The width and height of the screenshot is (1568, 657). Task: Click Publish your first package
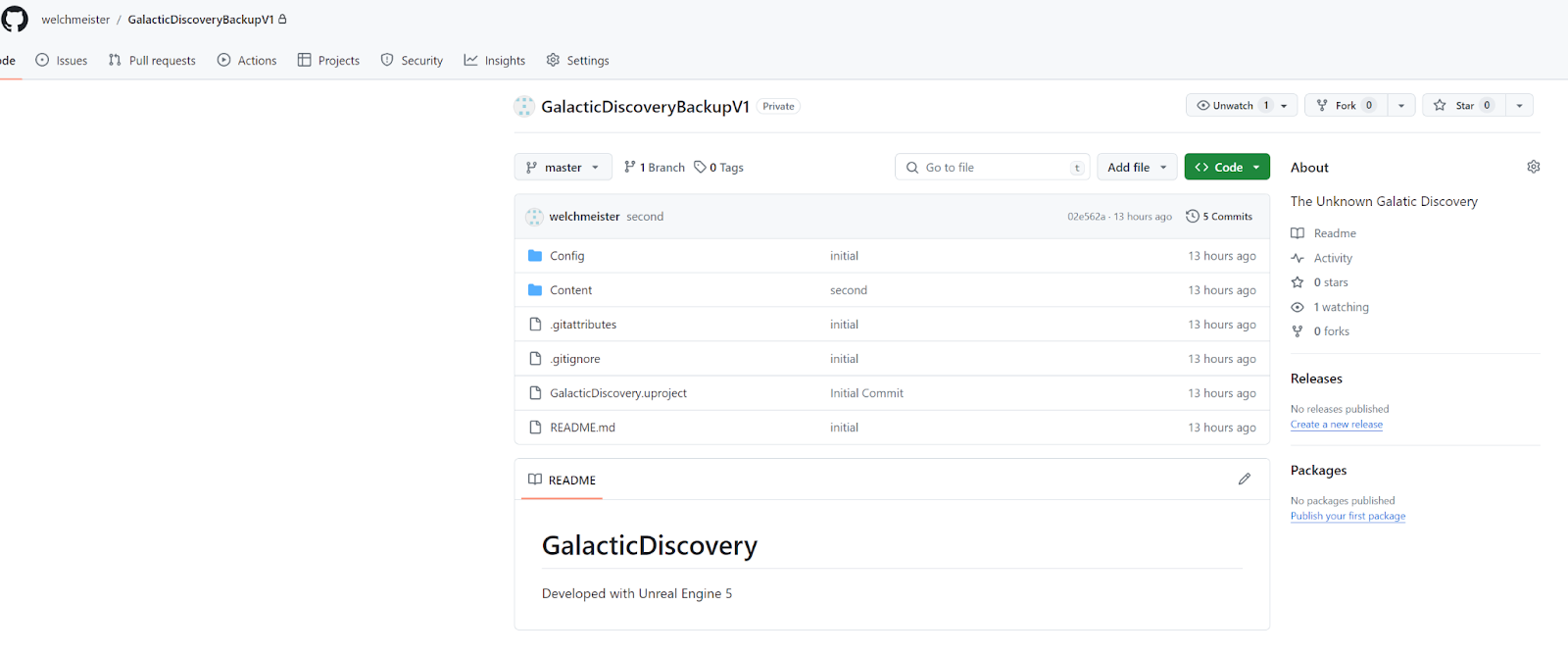click(1347, 516)
